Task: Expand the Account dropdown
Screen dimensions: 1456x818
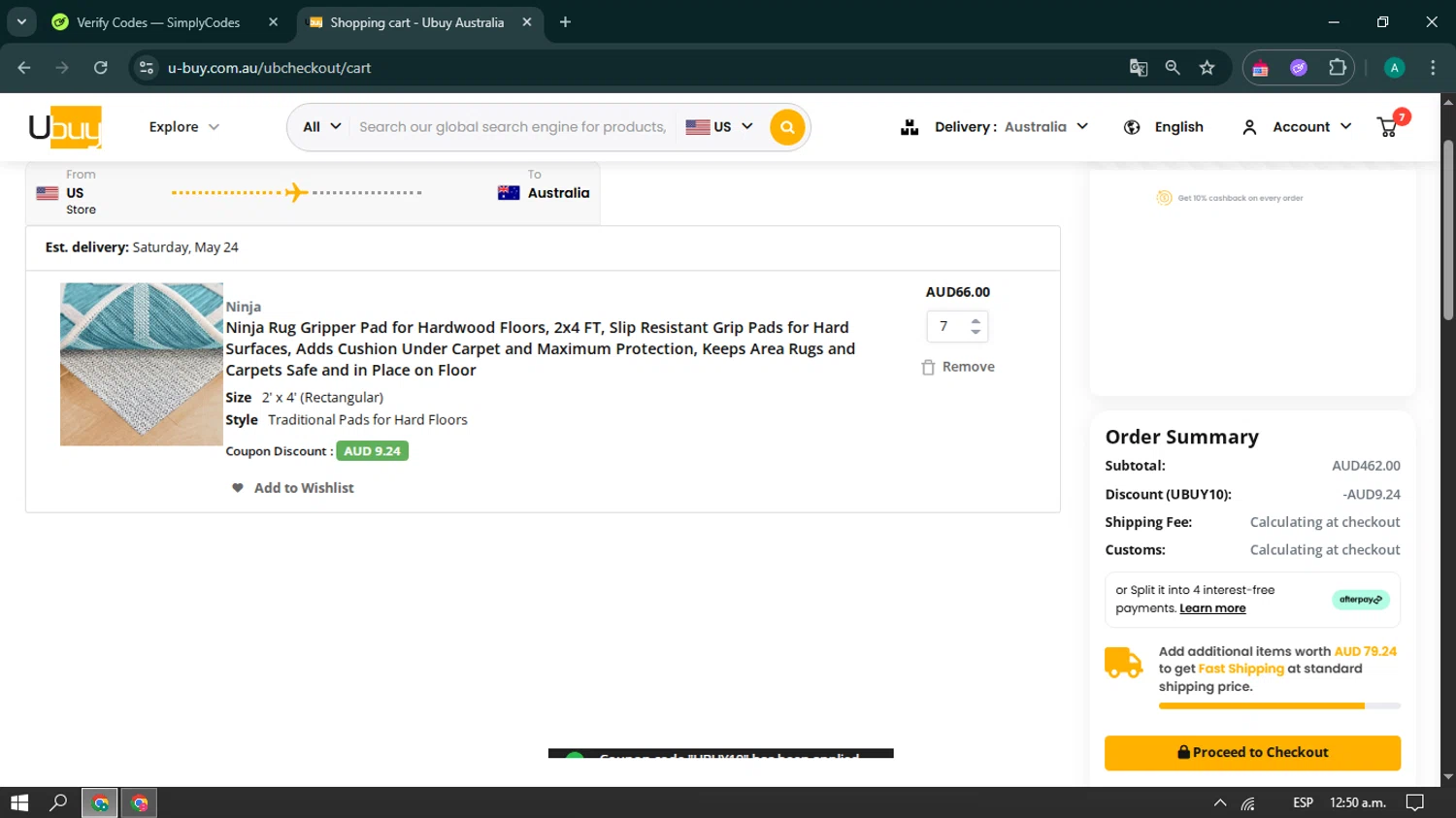Action: pyautogui.click(x=1312, y=127)
